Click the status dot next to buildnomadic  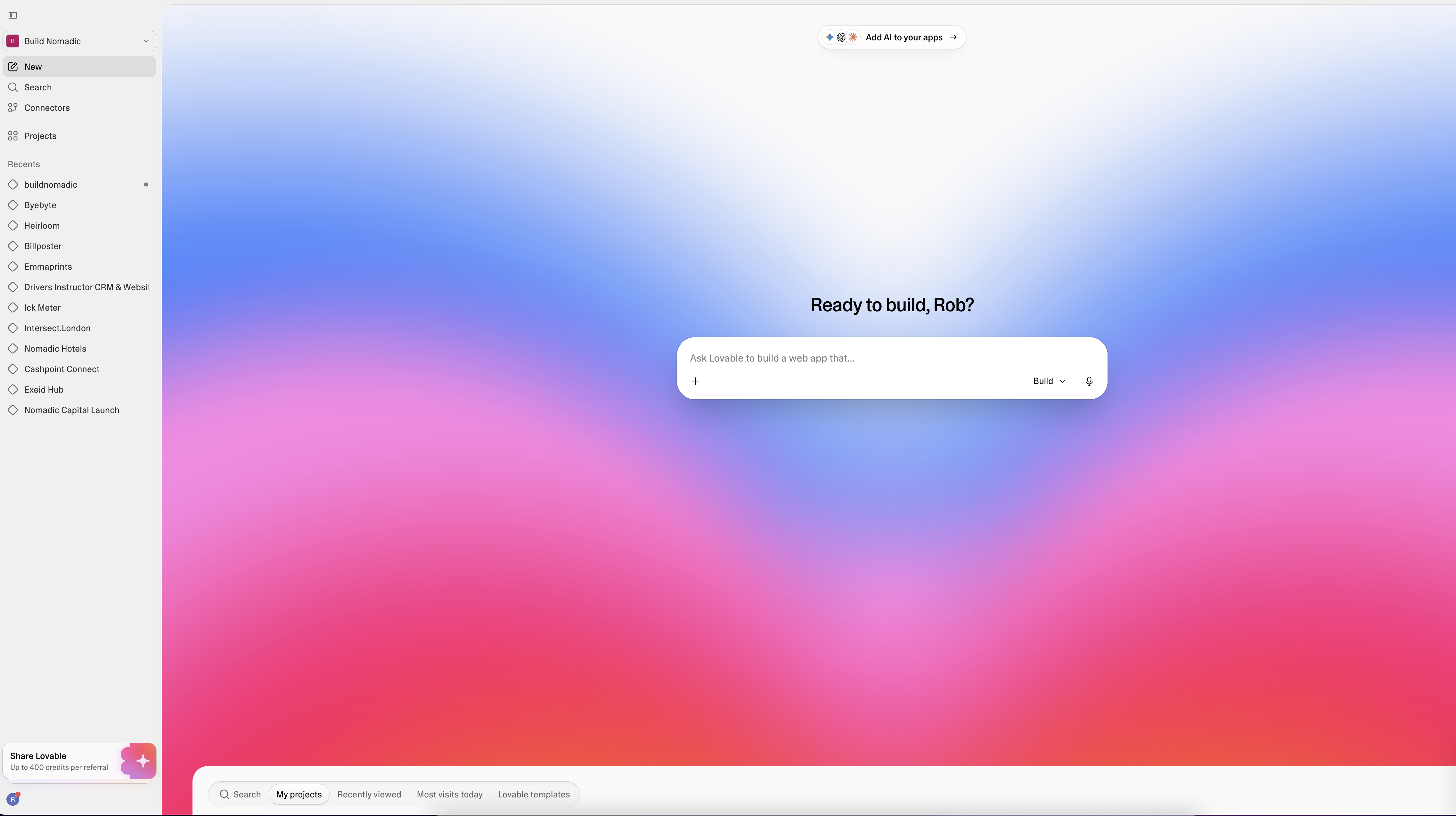[146, 185]
